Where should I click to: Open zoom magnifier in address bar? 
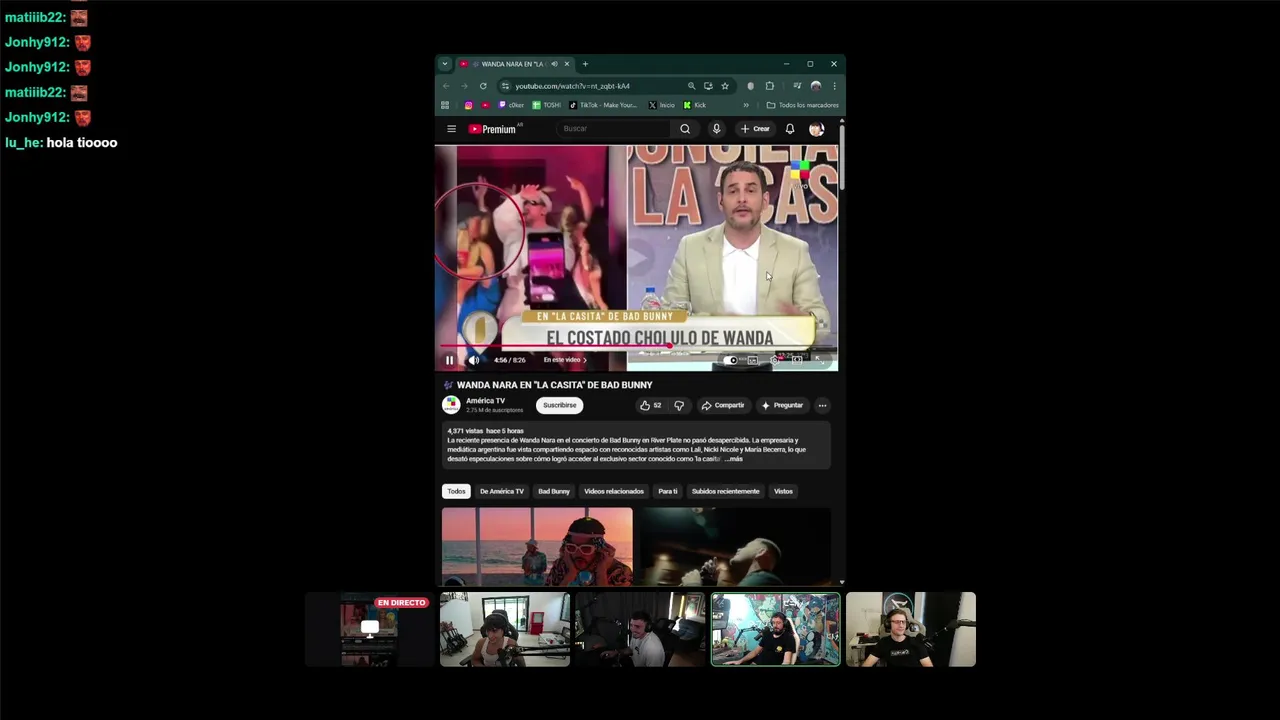click(691, 86)
